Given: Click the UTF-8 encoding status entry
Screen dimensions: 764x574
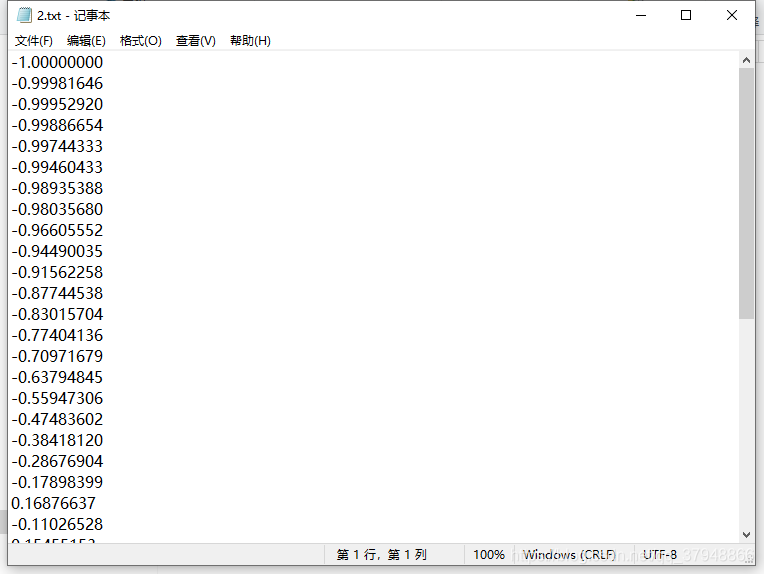Looking at the screenshot, I should tap(660, 555).
